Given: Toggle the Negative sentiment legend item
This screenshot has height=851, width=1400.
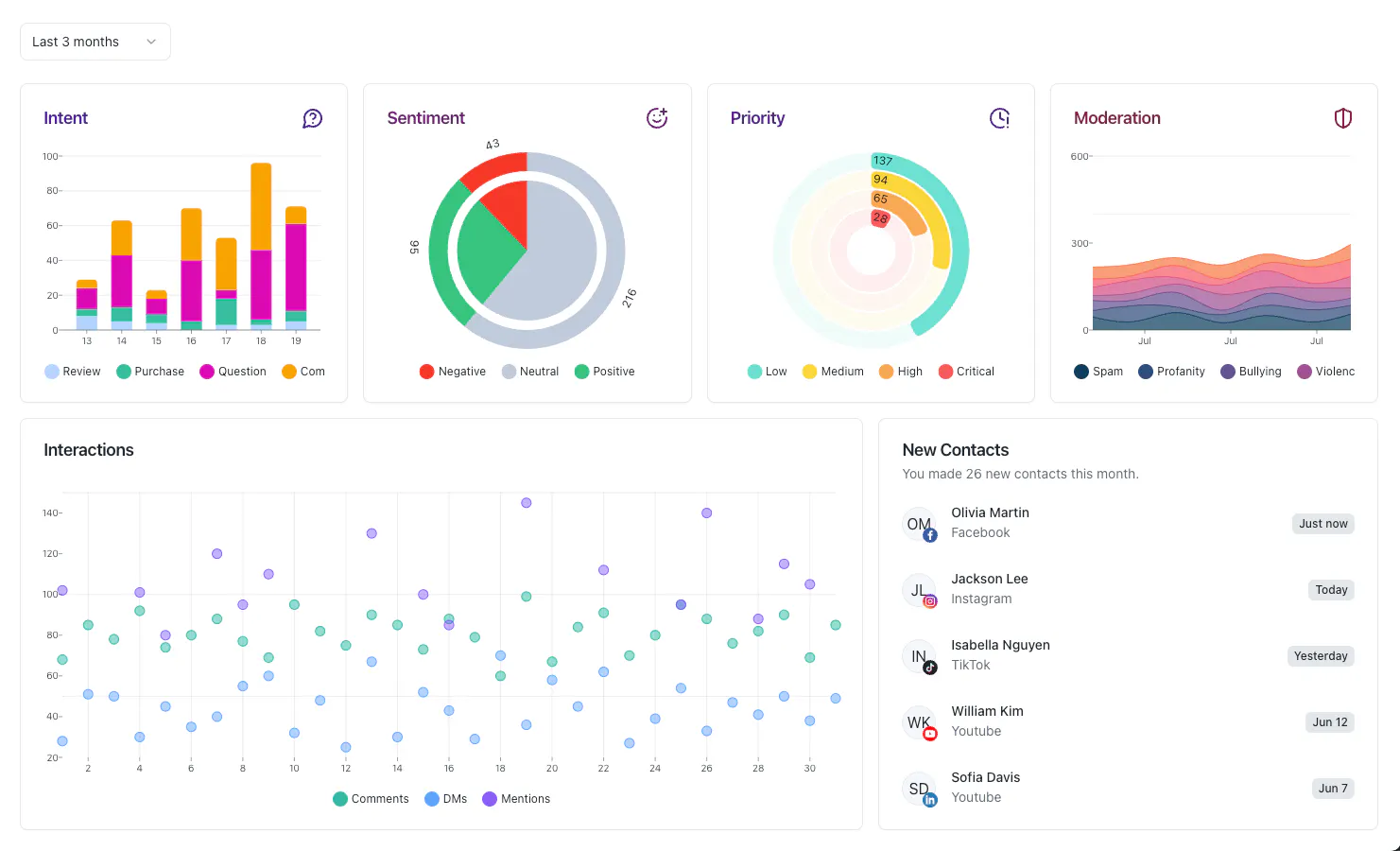Looking at the screenshot, I should [x=453, y=372].
